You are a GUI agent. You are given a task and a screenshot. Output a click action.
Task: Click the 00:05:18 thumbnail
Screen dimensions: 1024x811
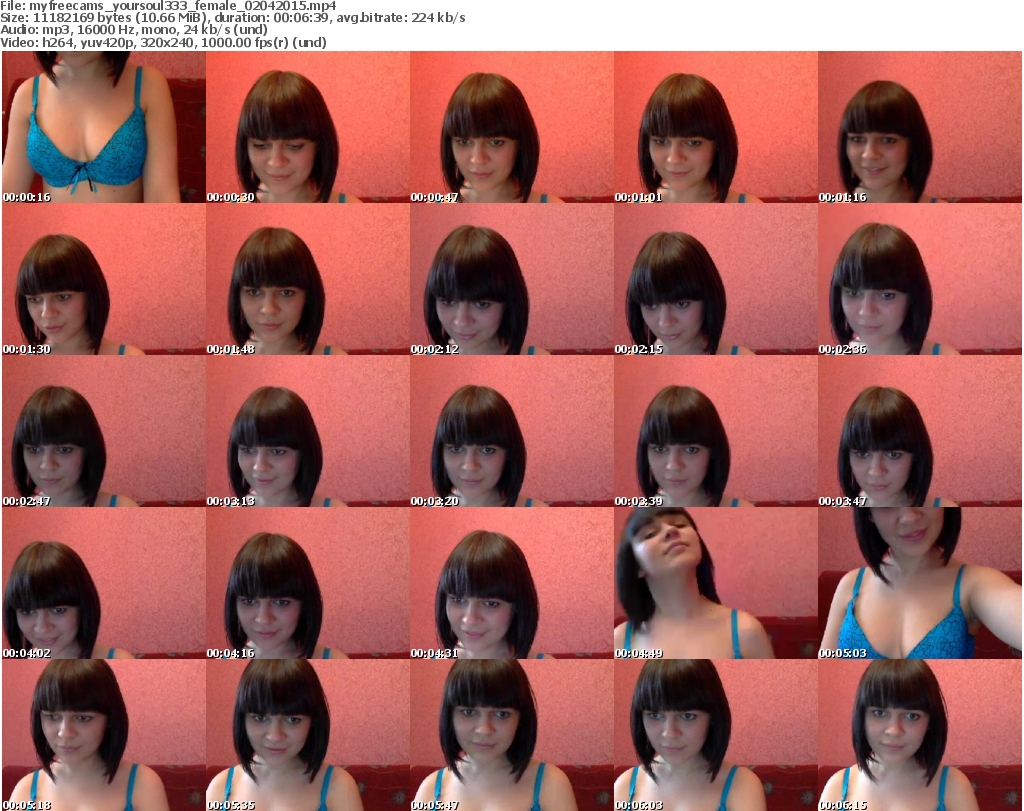tap(104, 735)
